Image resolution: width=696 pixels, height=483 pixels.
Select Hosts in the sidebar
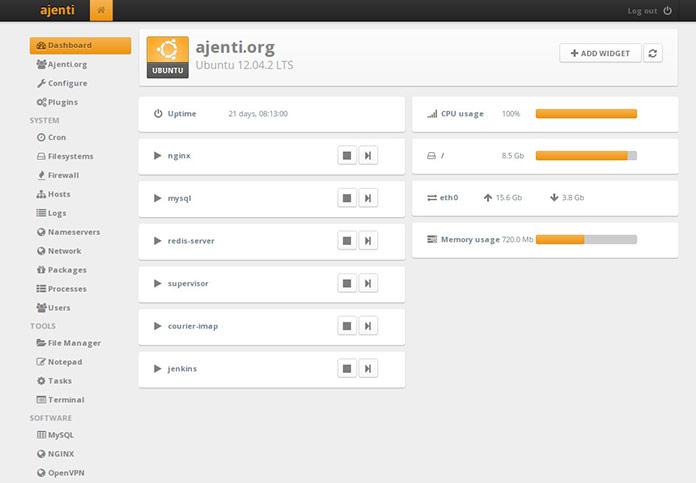[53, 194]
